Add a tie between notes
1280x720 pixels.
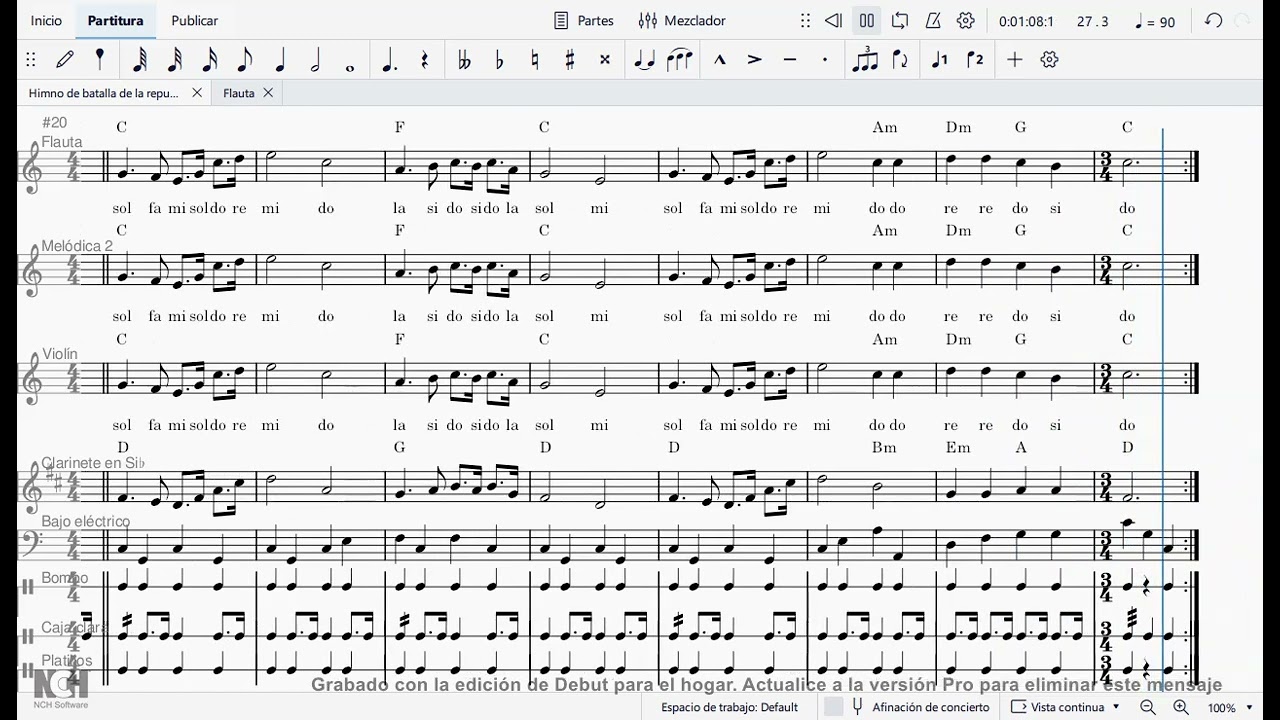644,60
